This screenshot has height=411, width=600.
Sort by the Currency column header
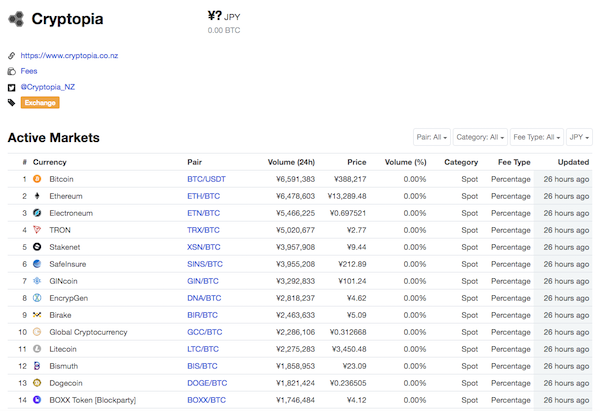(50, 162)
